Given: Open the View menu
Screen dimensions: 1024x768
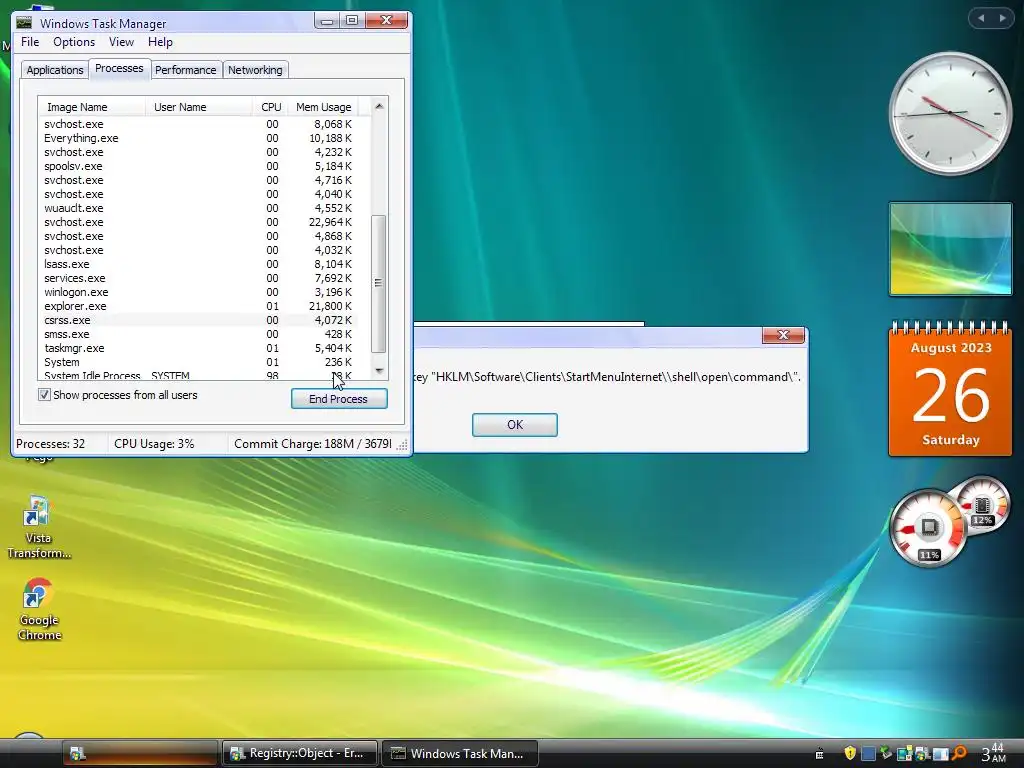Looking at the screenshot, I should click(x=121, y=42).
